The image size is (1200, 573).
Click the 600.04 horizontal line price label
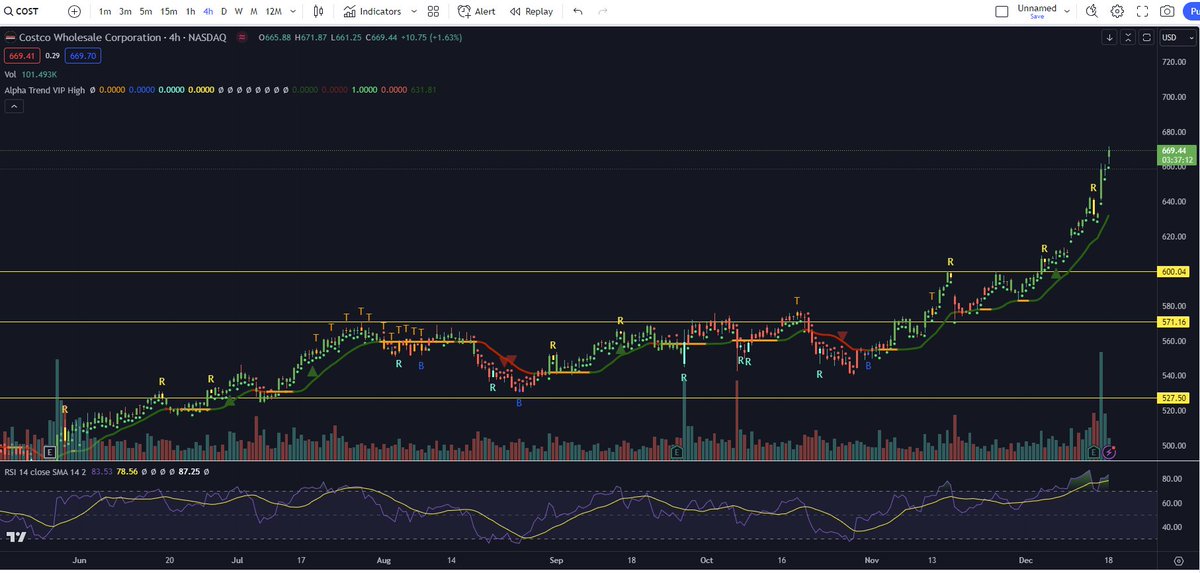point(1175,272)
